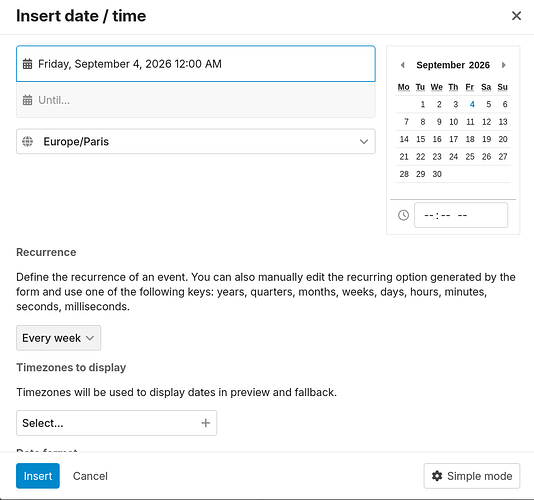Viewport: 534px width, 500px height.
Task: Focus the Until... date field
Action: pyautogui.click(x=196, y=100)
